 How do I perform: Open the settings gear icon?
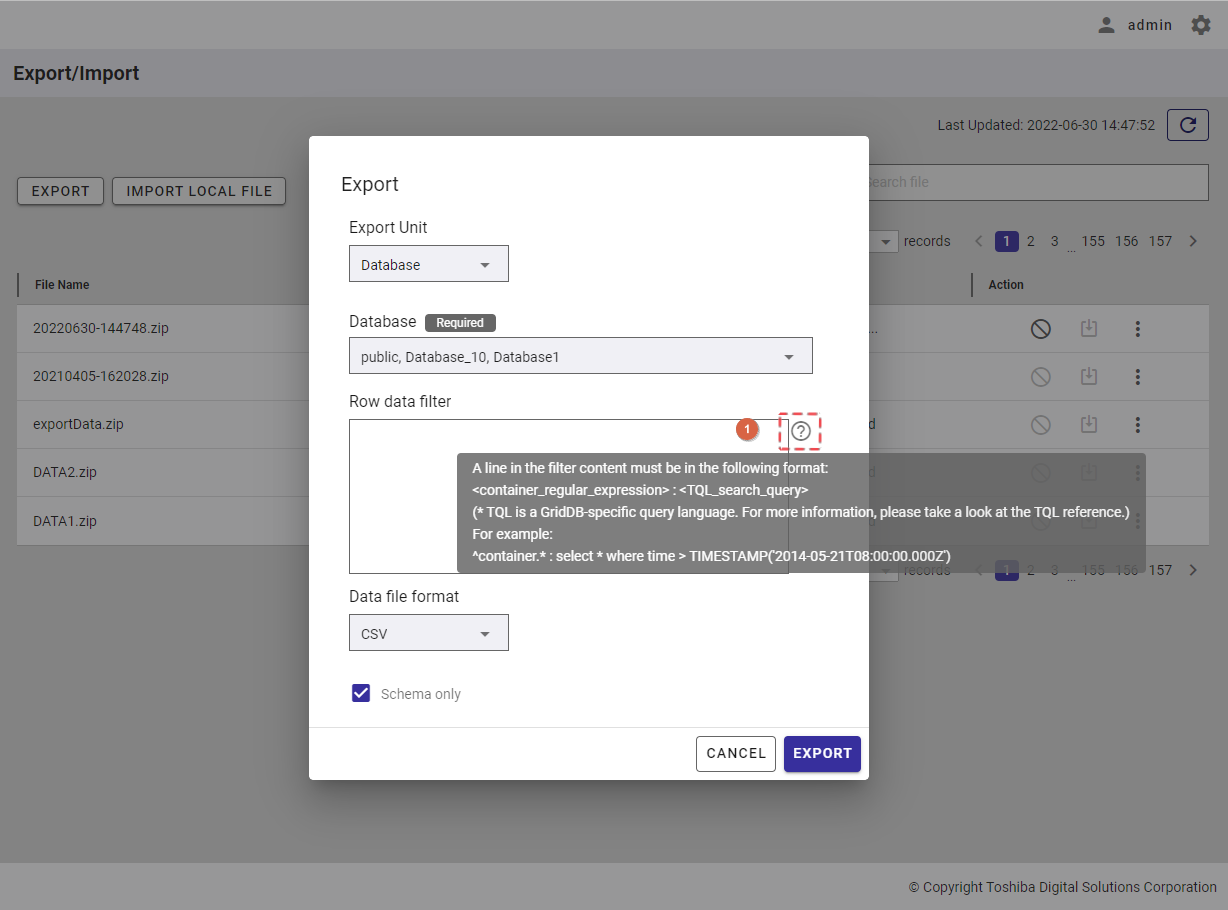click(1200, 25)
